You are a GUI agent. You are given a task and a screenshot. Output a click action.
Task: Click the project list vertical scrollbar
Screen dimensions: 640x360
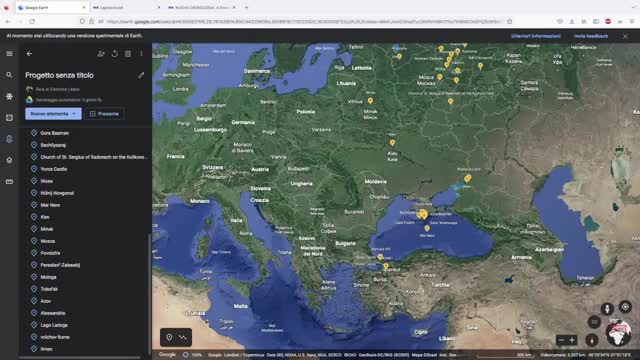[x=149, y=294]
